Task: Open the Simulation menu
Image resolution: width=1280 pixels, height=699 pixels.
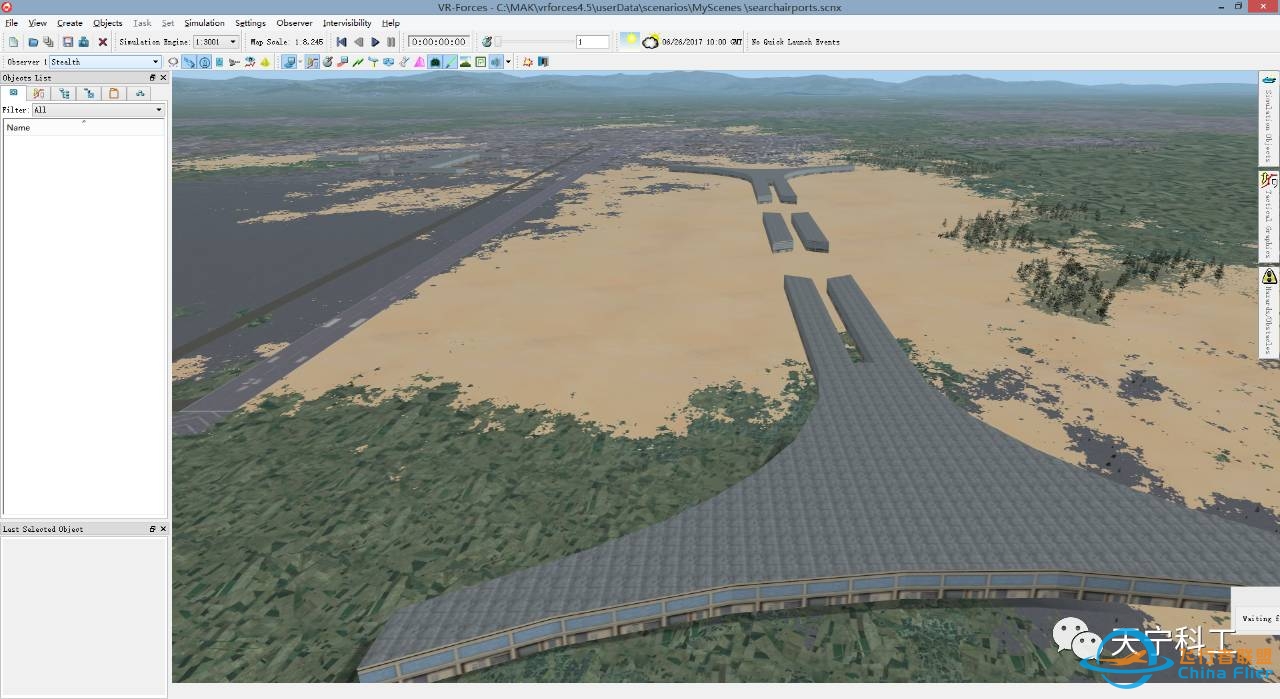Action: 204,23
